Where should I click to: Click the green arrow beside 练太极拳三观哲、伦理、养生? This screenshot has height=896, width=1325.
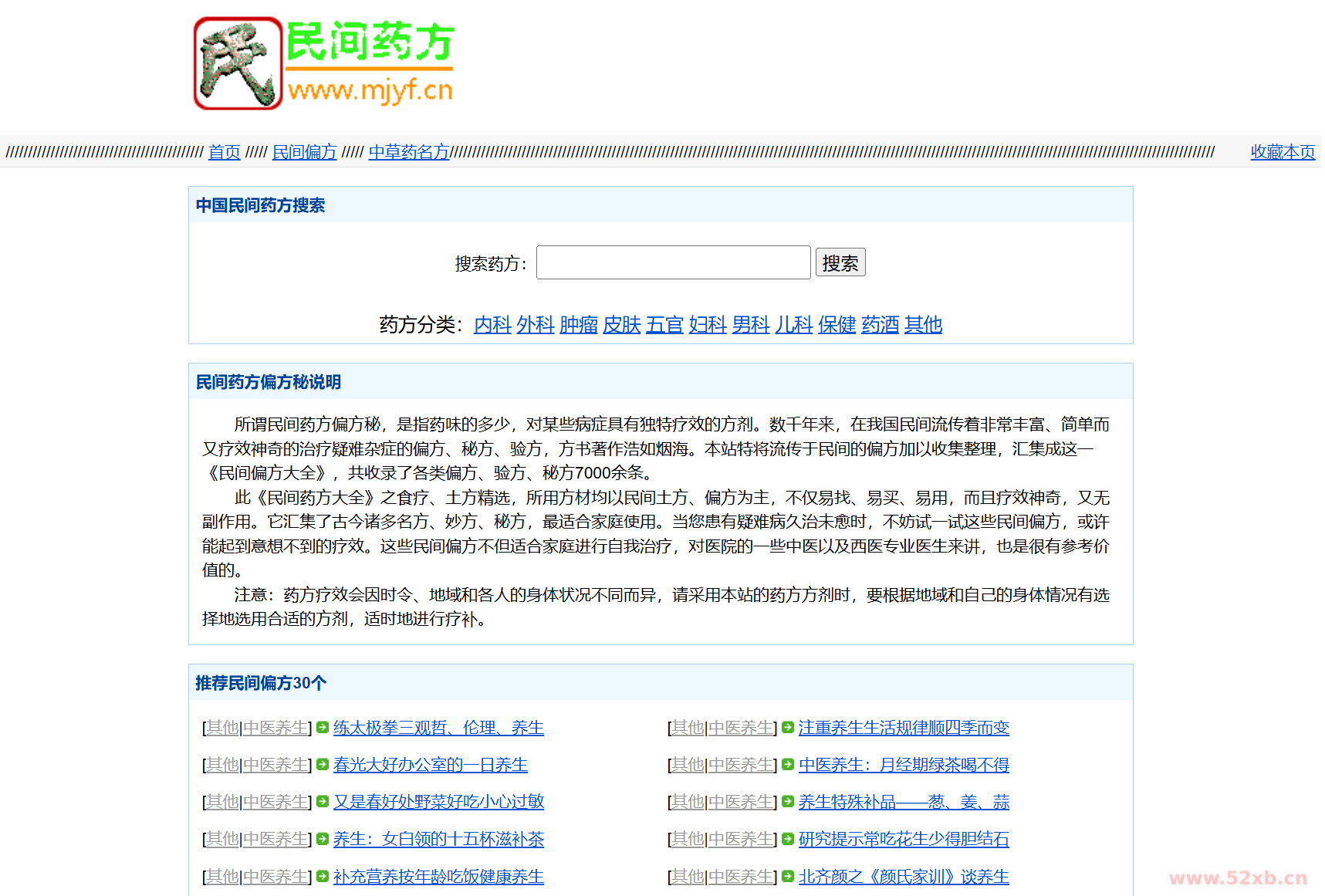coord(322,727)
